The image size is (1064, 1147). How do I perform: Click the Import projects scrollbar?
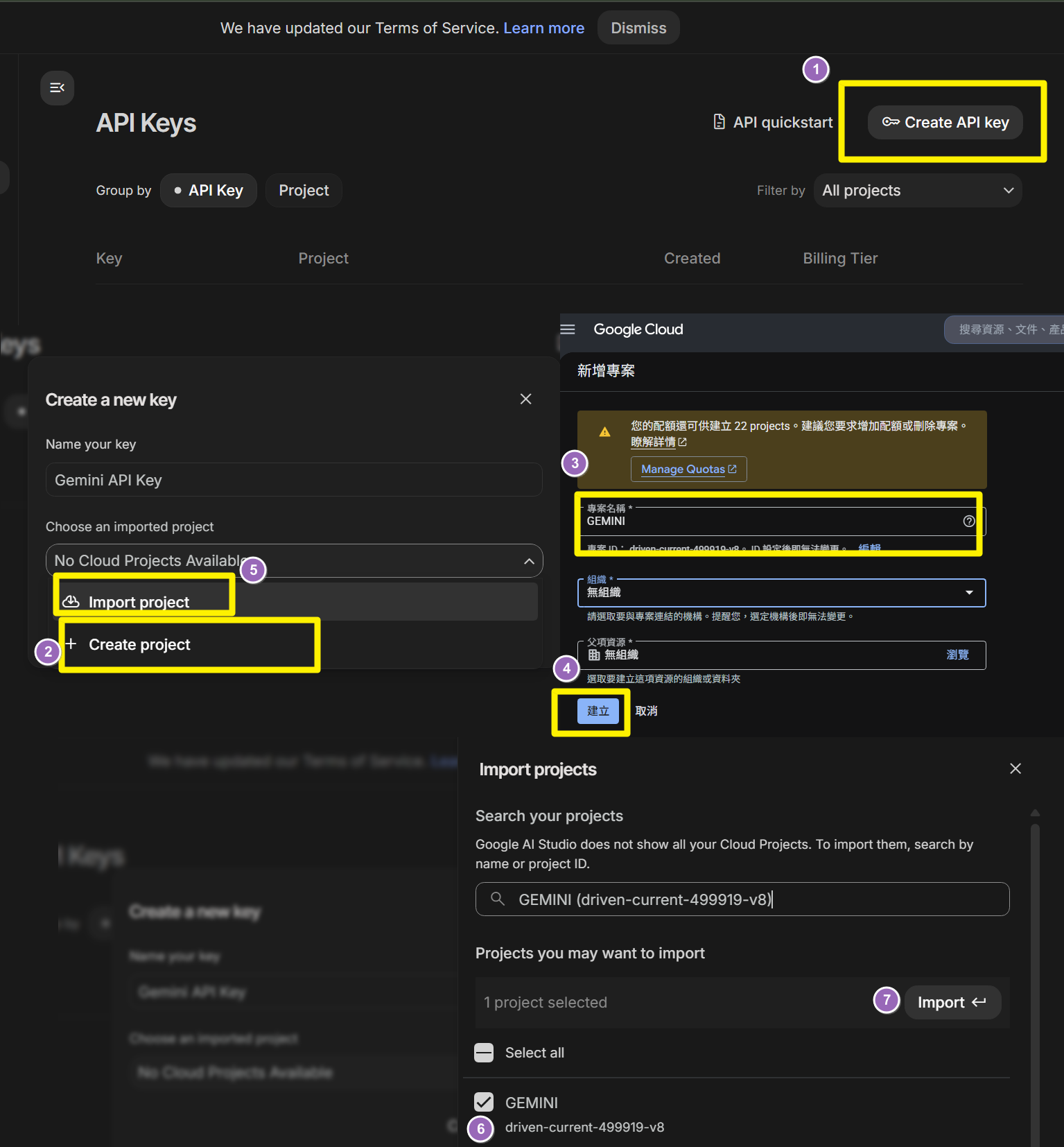(x=1035, y=985)
